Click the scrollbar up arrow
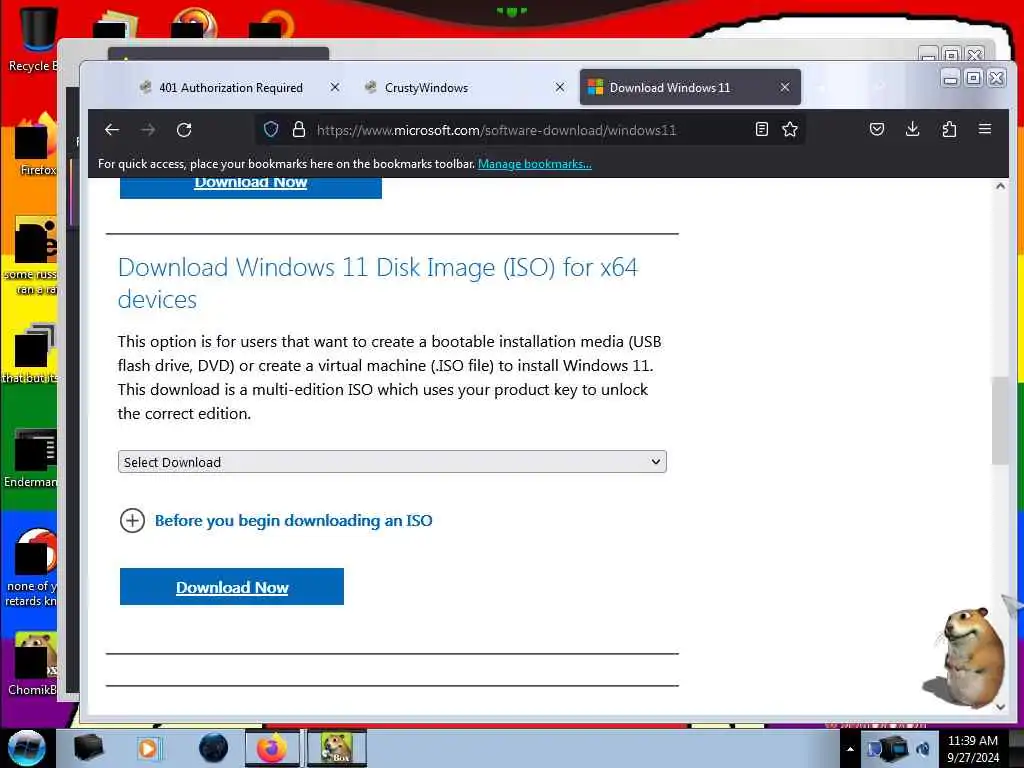 [x=1000, y=186]
